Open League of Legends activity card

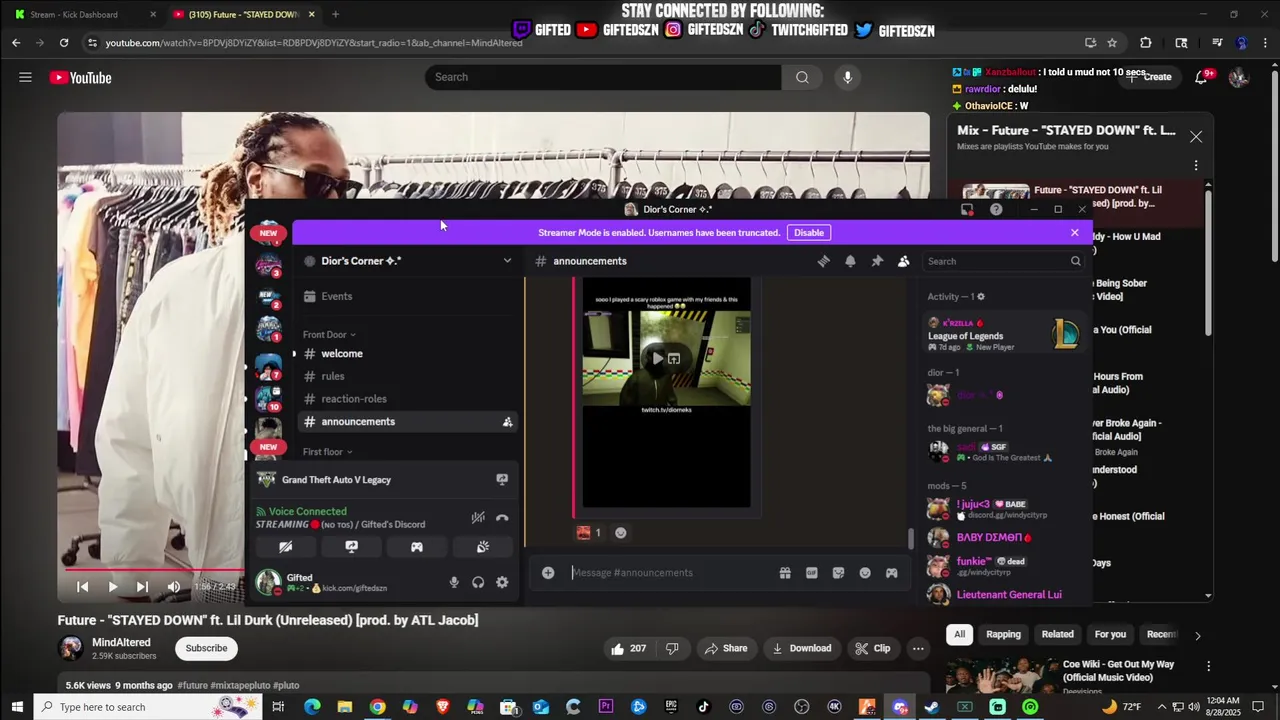pos(1004,335)
